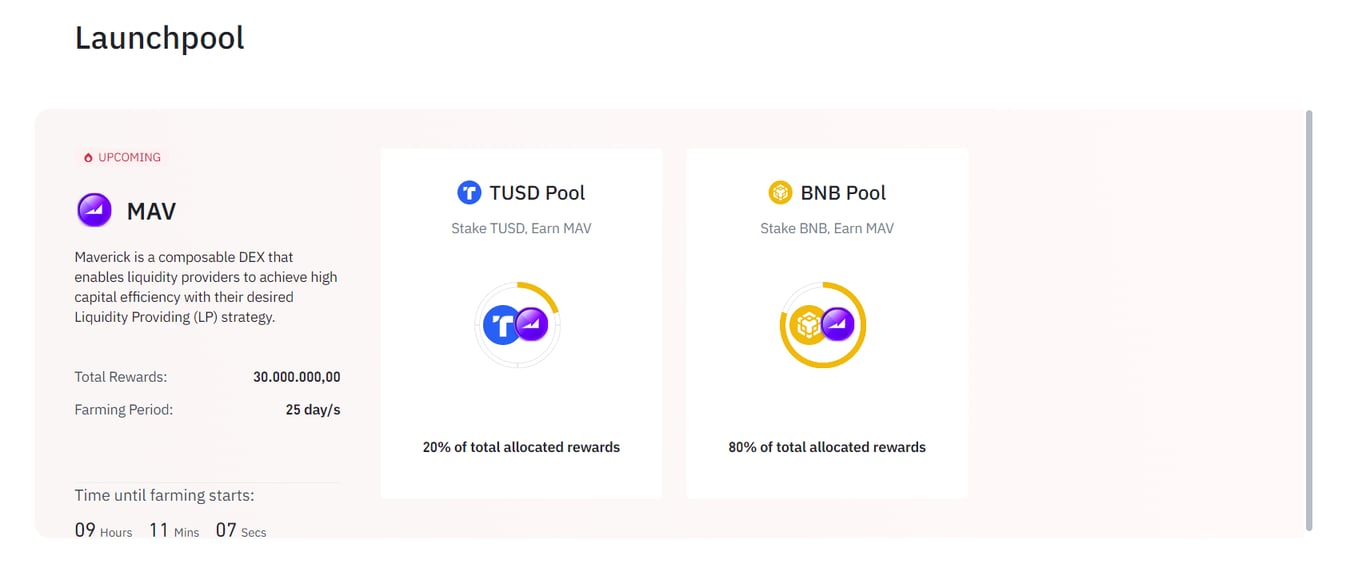Select the MAV project name
Viewport: 1366px width, 575px height.
coord(151,212)
